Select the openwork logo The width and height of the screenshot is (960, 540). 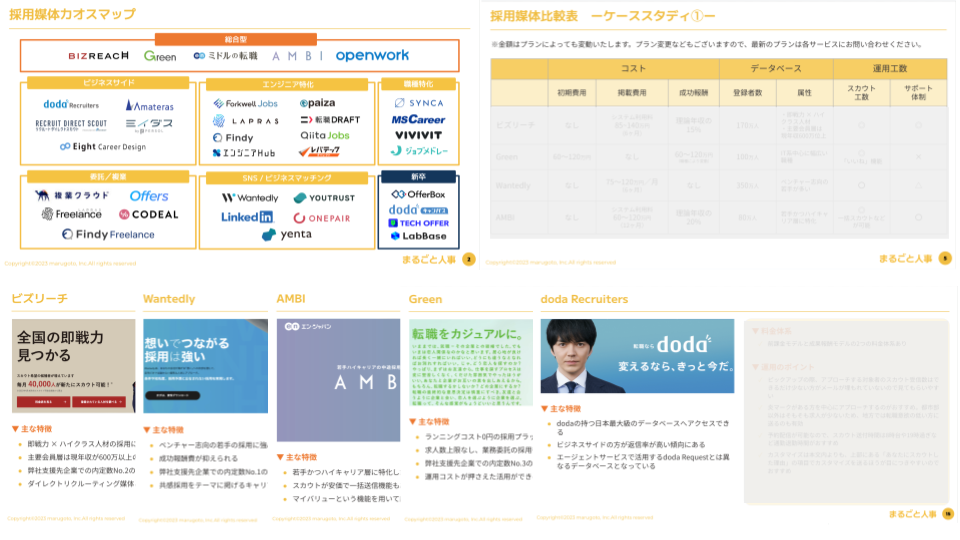point(372,55)
